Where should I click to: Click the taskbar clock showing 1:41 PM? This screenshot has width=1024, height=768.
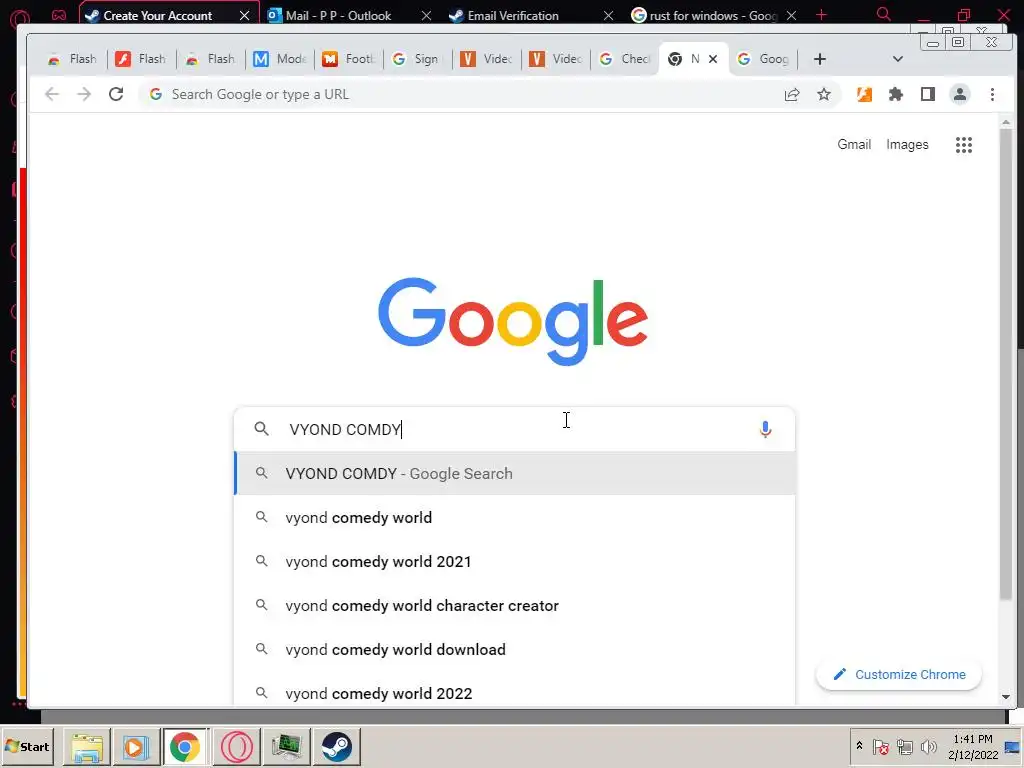(972, 746)
